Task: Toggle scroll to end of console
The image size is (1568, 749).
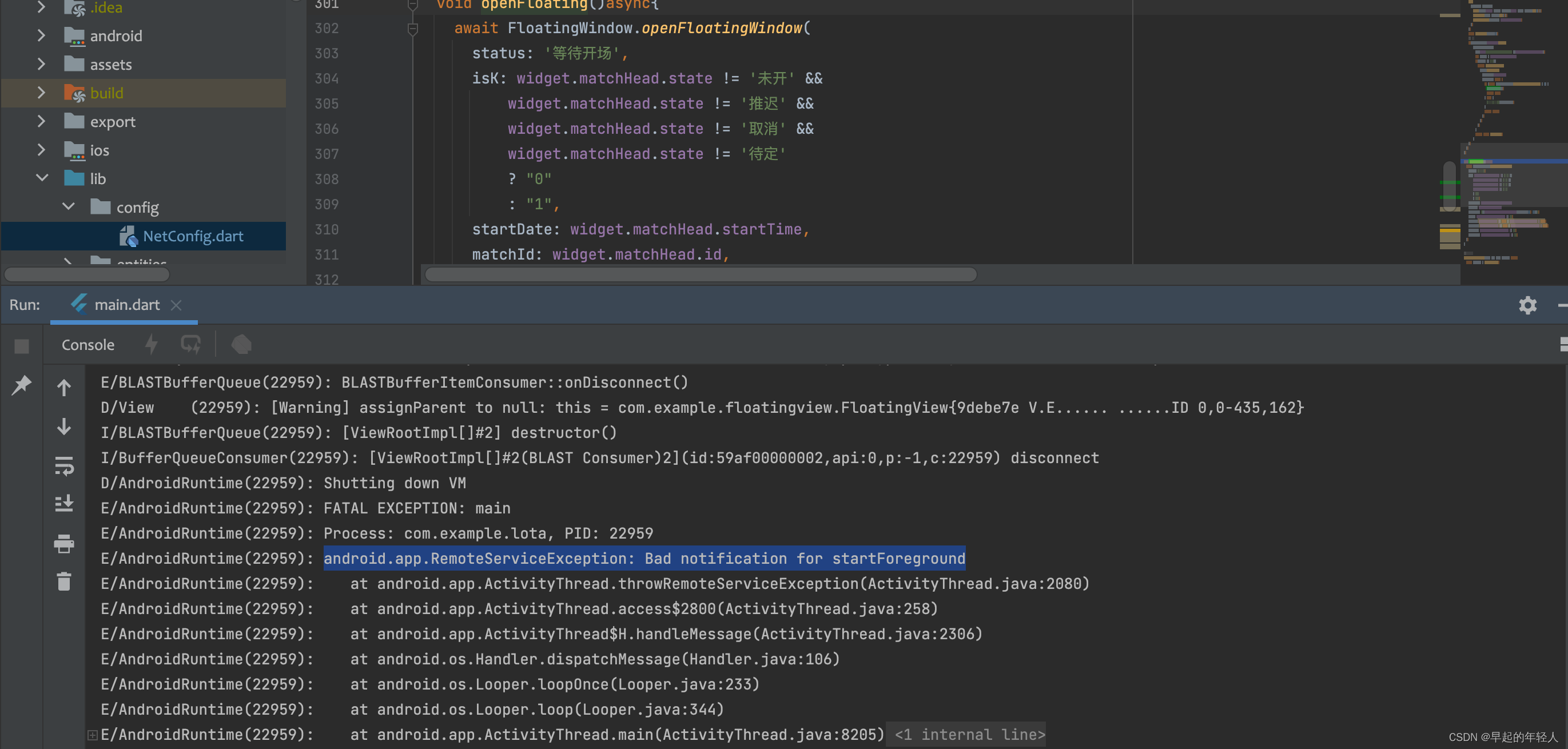Action: [x=64, y=504]
